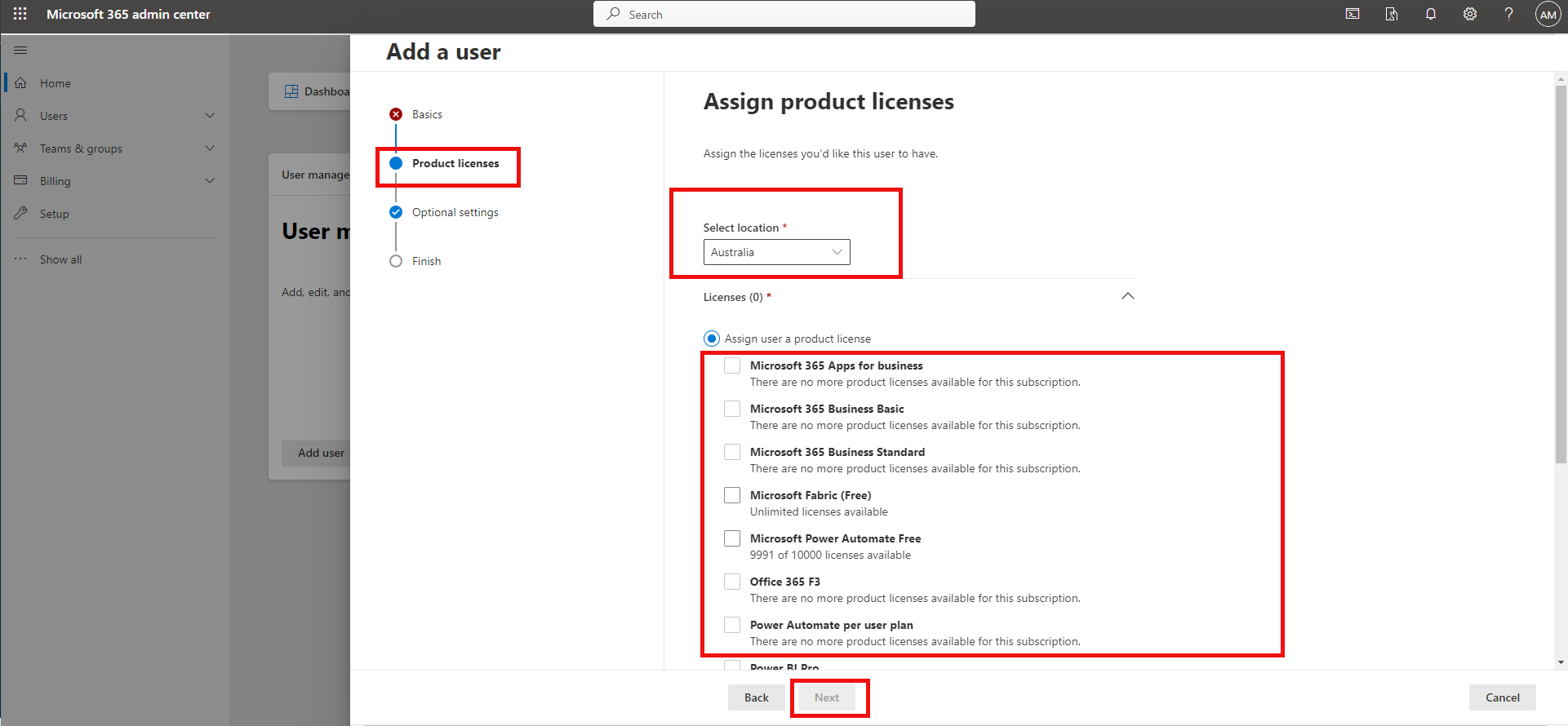The width and height of the screenshot is (1568, 726).
Task: Click the Search input field
Action: click(x=784, y=14)
